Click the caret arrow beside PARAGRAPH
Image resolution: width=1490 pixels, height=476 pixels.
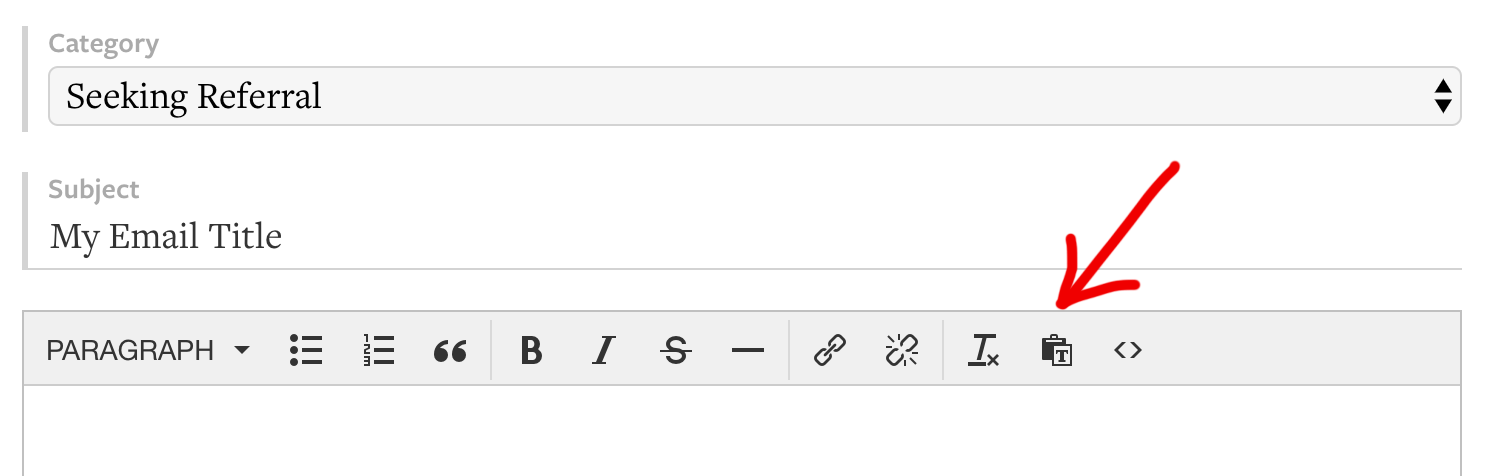(x=241, y=351)
